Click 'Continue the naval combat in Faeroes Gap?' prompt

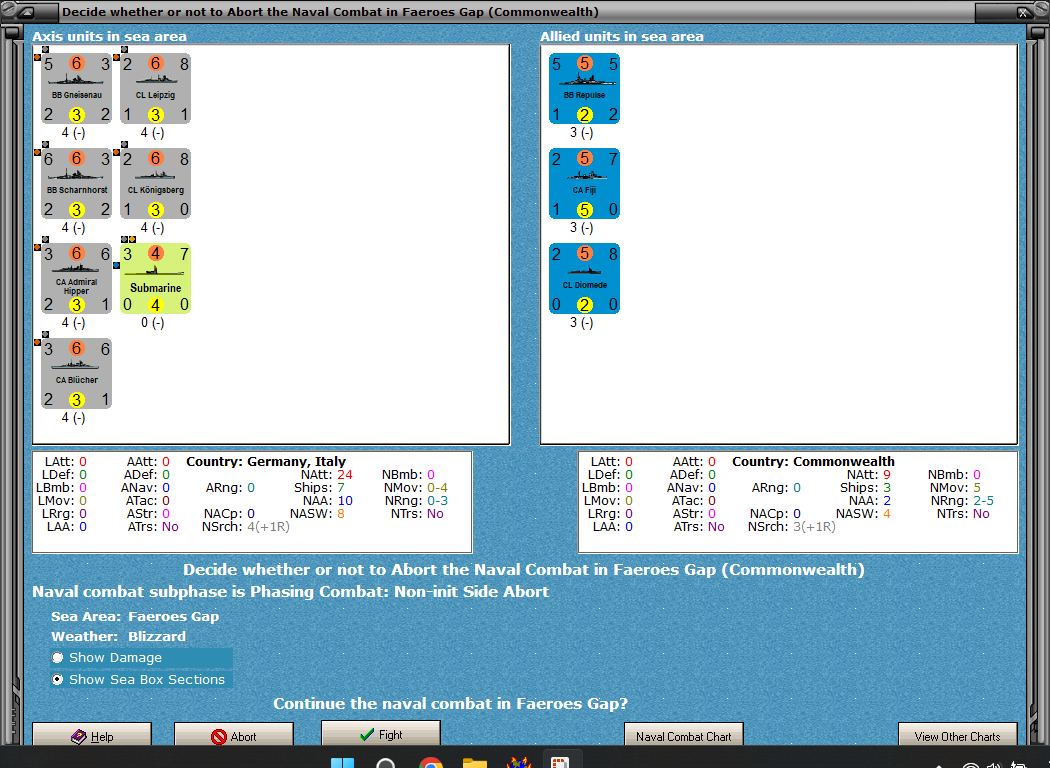(x=451, y=703)
